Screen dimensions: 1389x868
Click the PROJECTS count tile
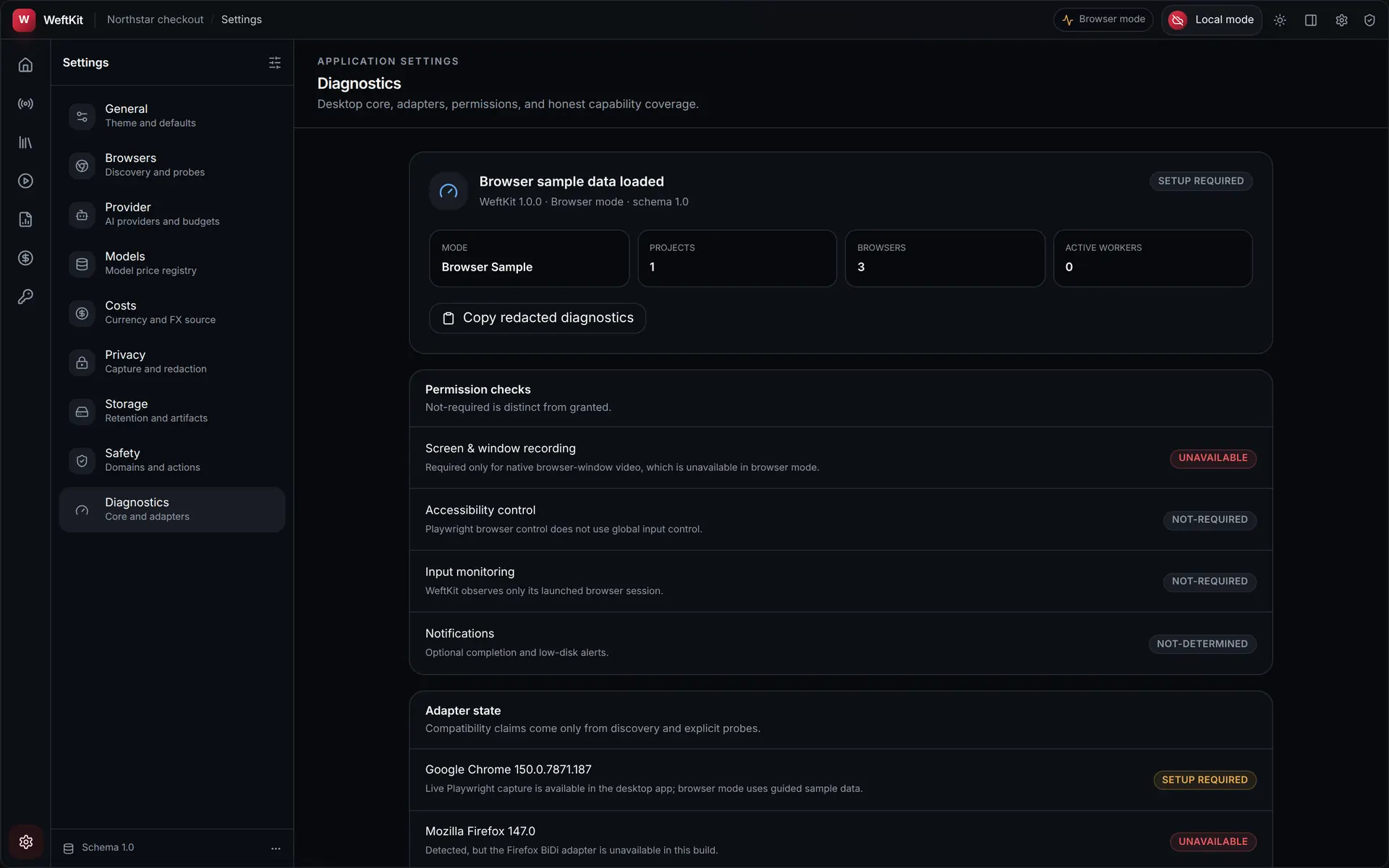(x=737, y=258)
